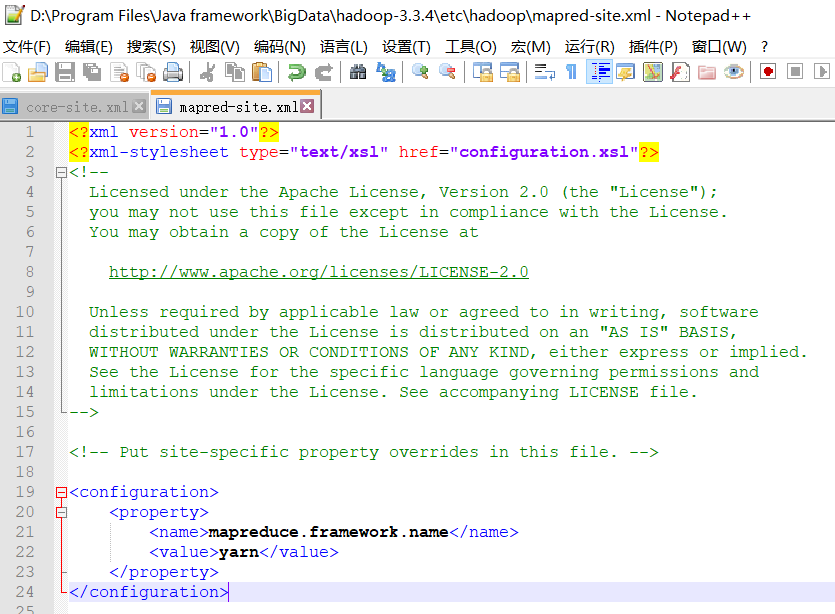This screenshot has height=614, width=835.
Task: Click the Folder as Workspace icon
Action: 707,72
